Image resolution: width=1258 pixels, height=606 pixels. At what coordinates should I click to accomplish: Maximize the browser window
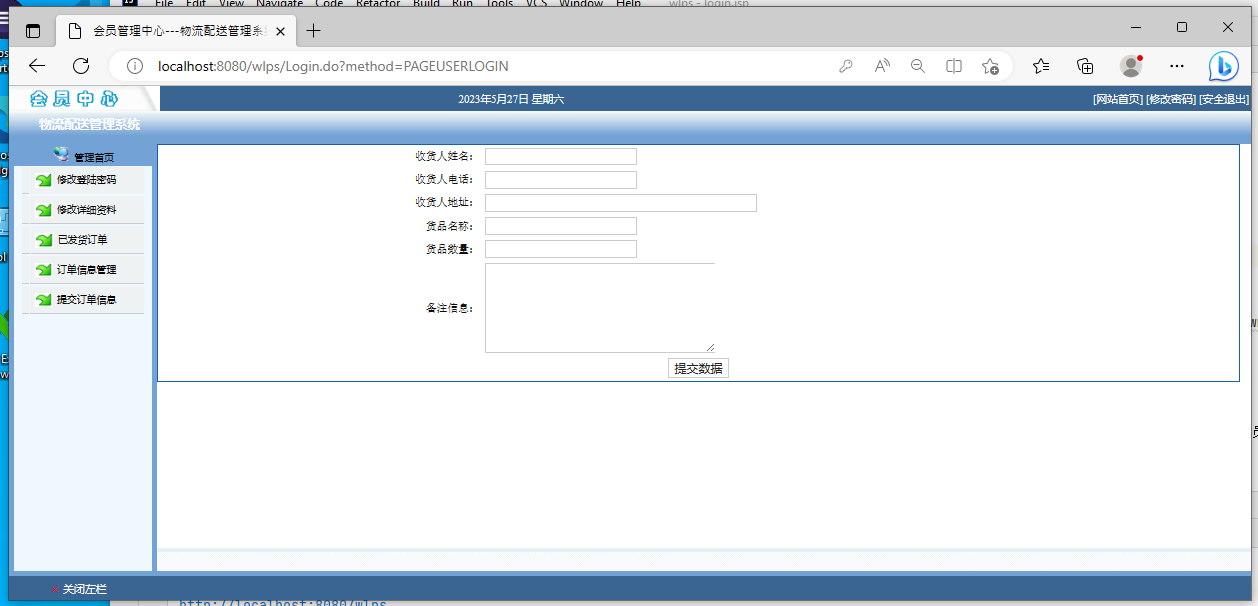(1182, 27)
